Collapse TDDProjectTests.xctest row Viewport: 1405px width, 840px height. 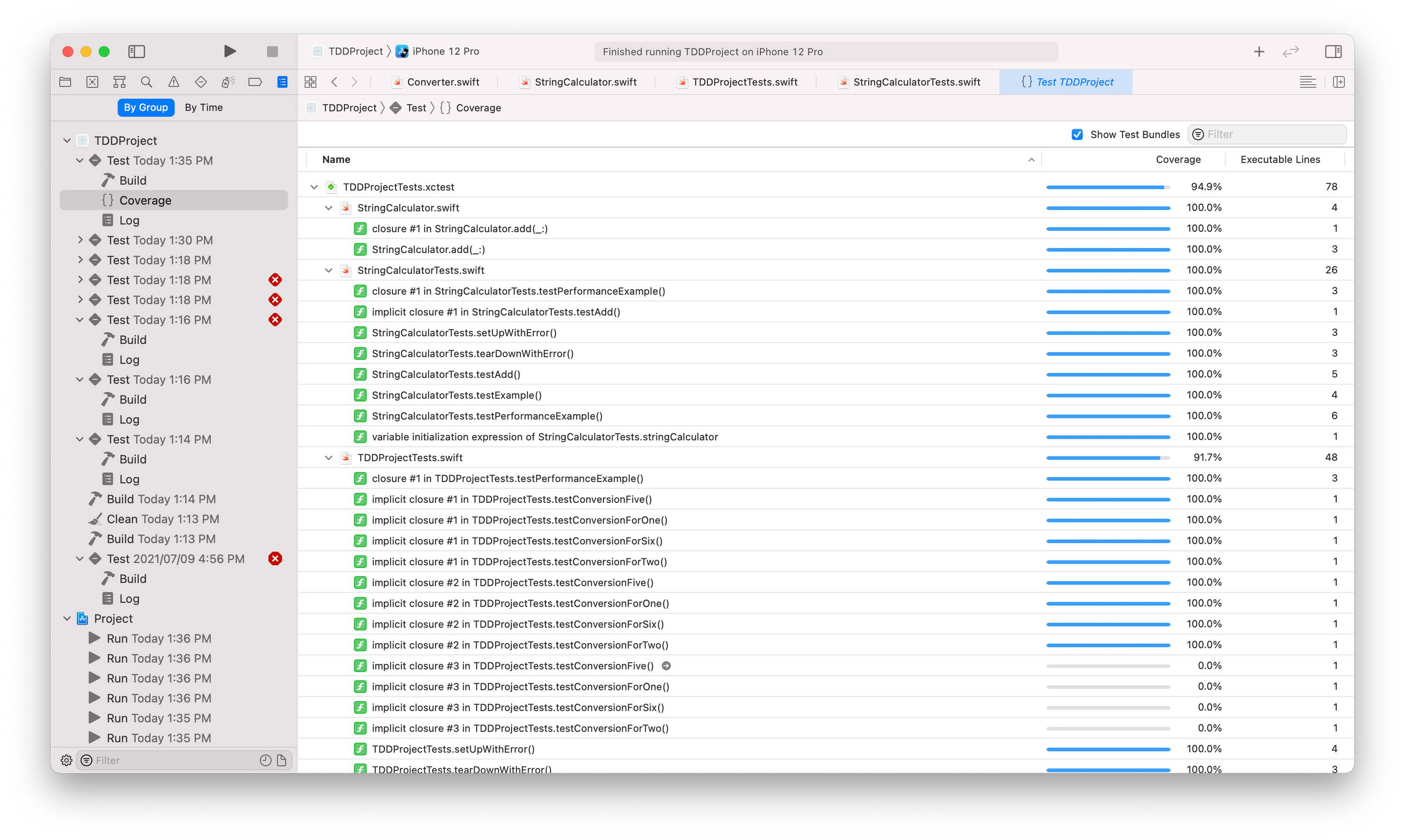click(x=314, y=187)
